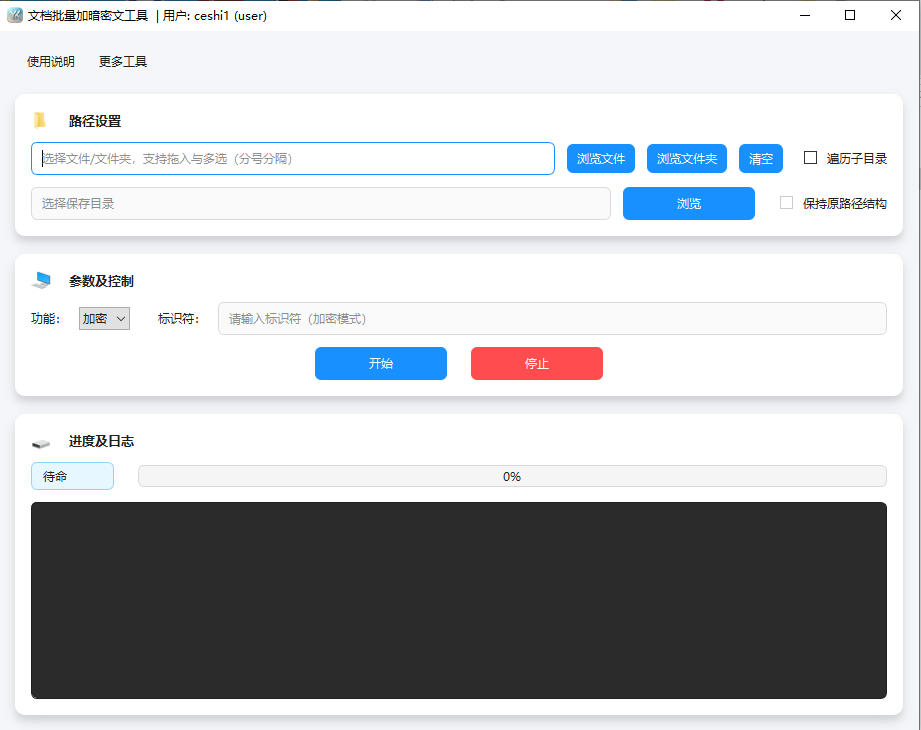The height and width of the screenshot is (730, 921).
Task: Click the folder icon beside 路径设置
Action: click(x=40, y=121)
